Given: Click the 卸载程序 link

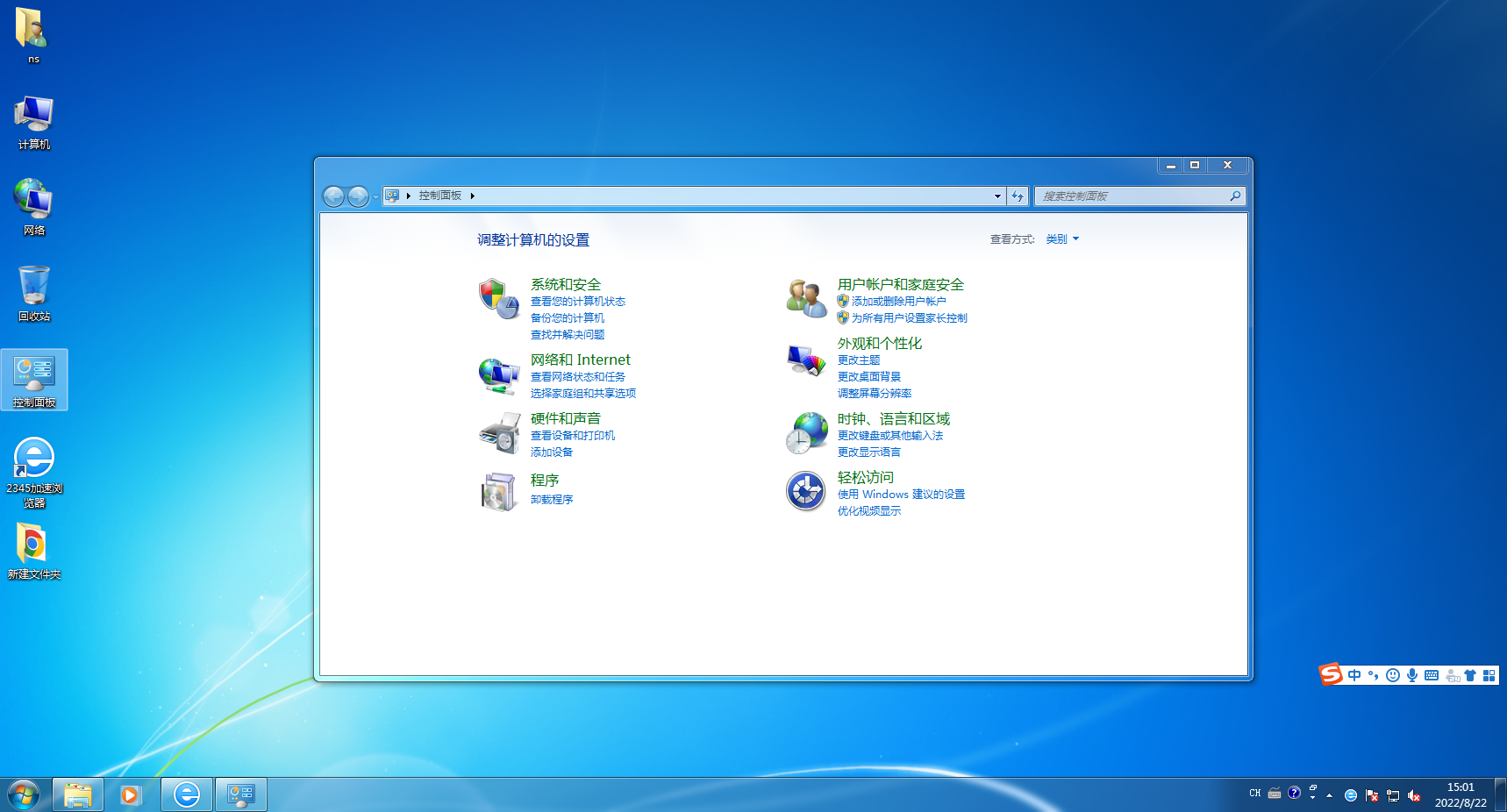Looking at the screenshot, I should pyautogui.click(x=552, y=500).
